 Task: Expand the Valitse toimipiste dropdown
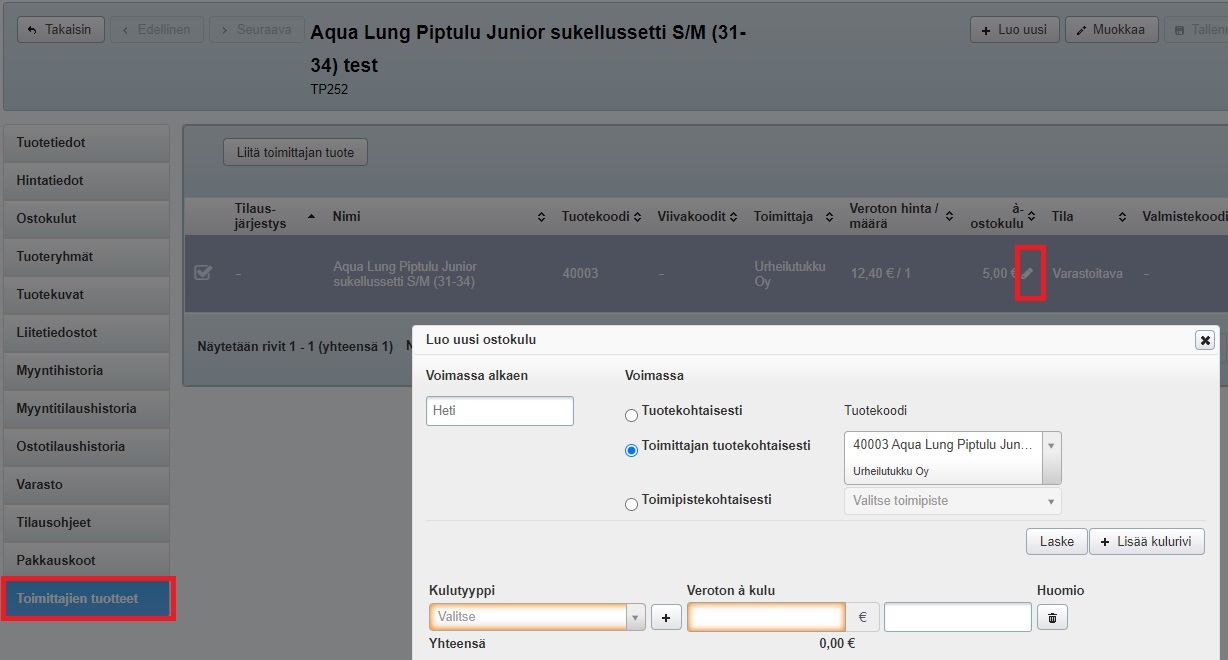coord(952,501)
